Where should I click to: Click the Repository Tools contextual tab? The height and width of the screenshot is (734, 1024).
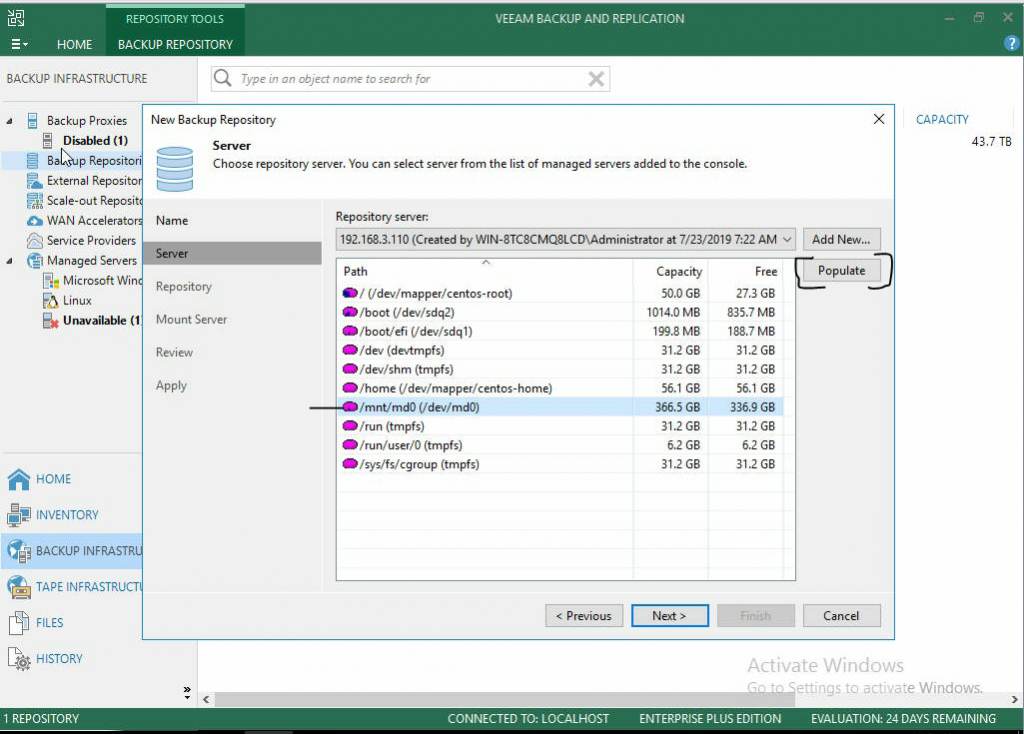174,19
